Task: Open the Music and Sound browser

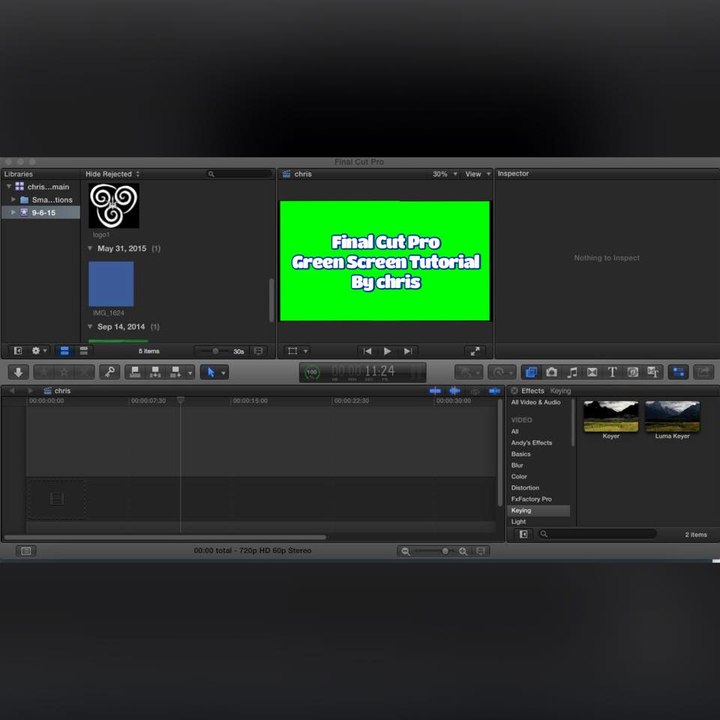Action: click(x=572, y=372)
